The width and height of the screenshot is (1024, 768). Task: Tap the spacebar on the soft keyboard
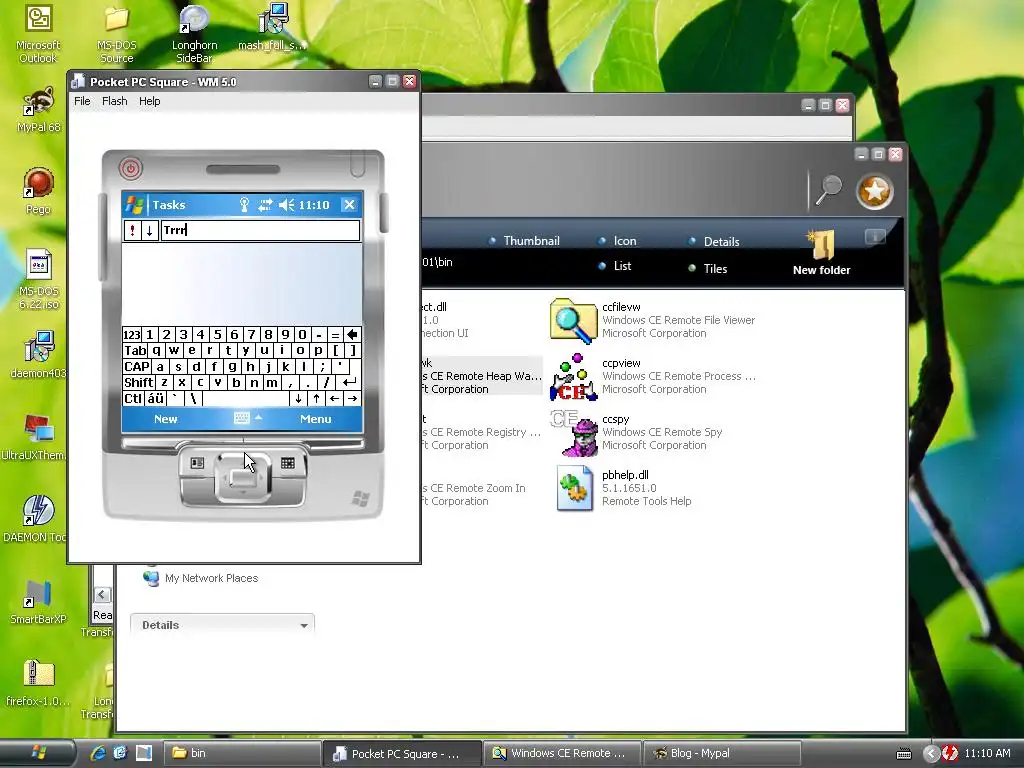pos(246,398)
